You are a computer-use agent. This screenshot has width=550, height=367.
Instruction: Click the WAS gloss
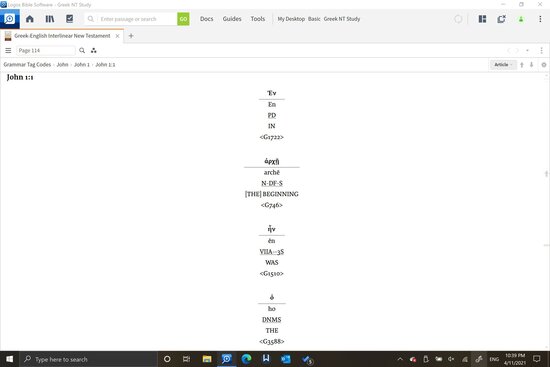tap(272, 262)
